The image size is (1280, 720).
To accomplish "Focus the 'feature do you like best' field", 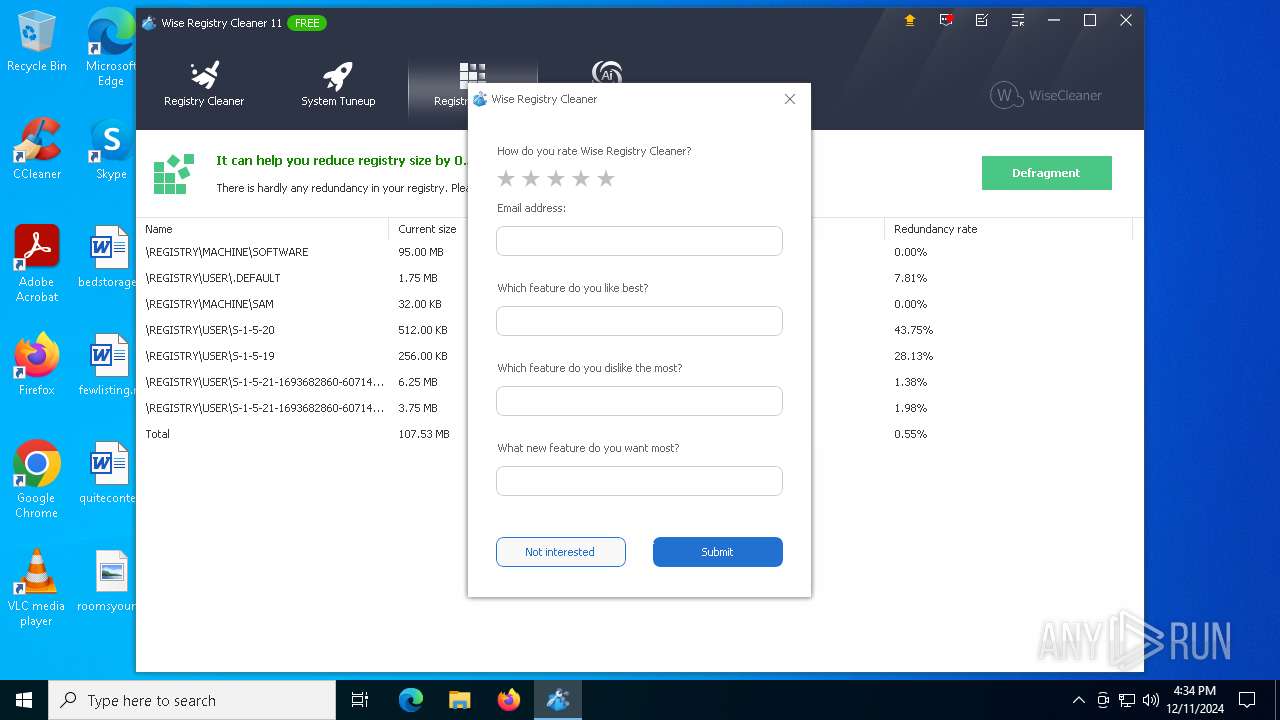I will pyautogui.click(x=639, y=321).
